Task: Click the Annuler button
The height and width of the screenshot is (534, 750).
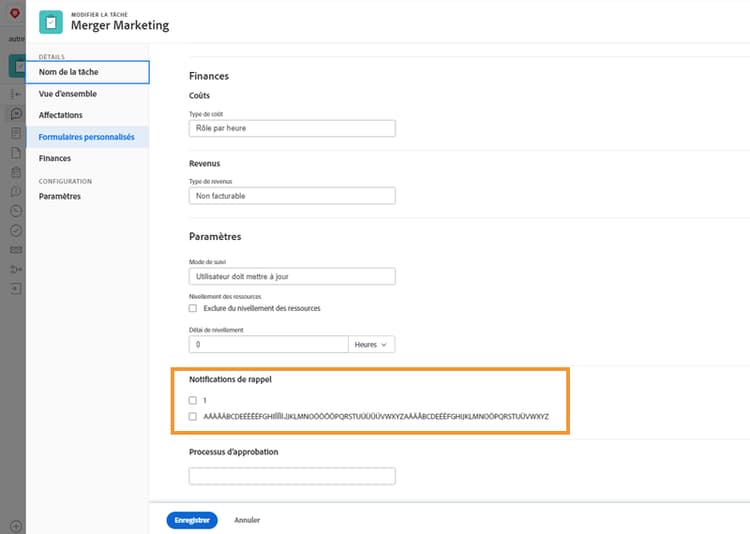Action: point(247,520)
